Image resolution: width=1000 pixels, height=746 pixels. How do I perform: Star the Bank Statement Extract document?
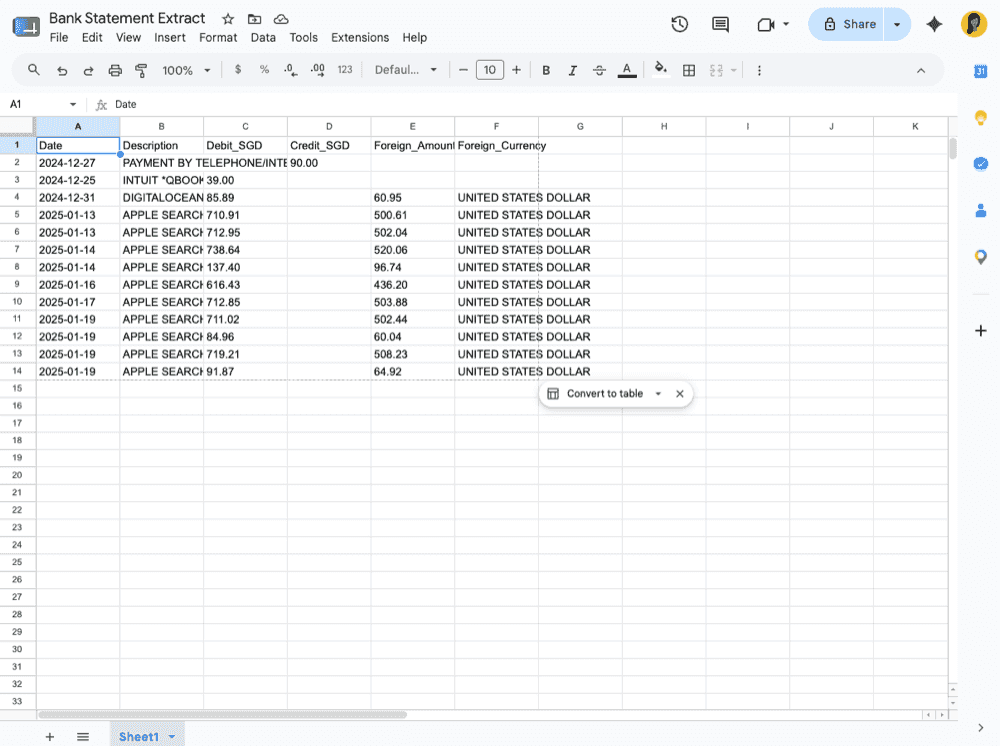pos(228,19)
